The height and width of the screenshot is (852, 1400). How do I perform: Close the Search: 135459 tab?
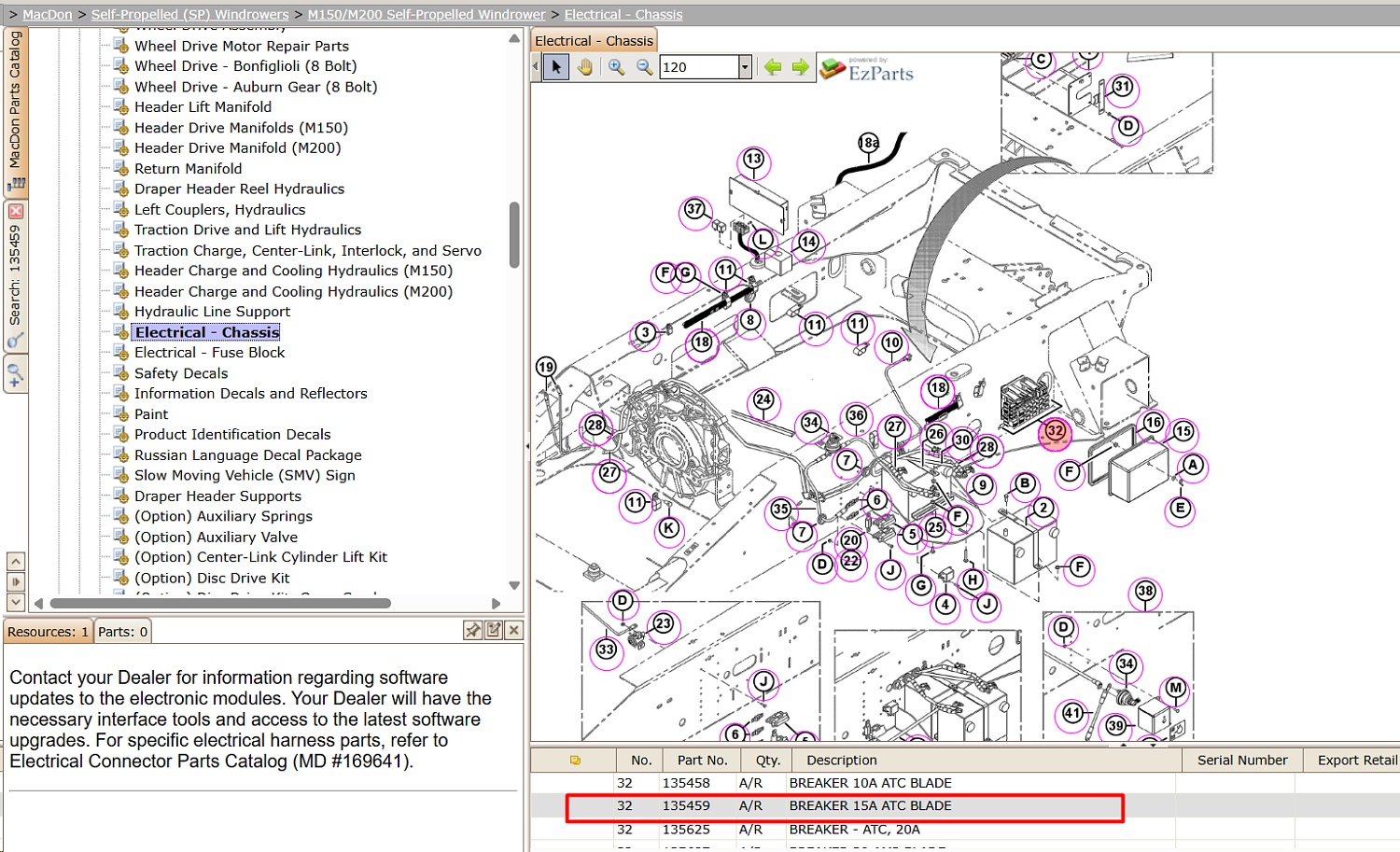(16, 212)
